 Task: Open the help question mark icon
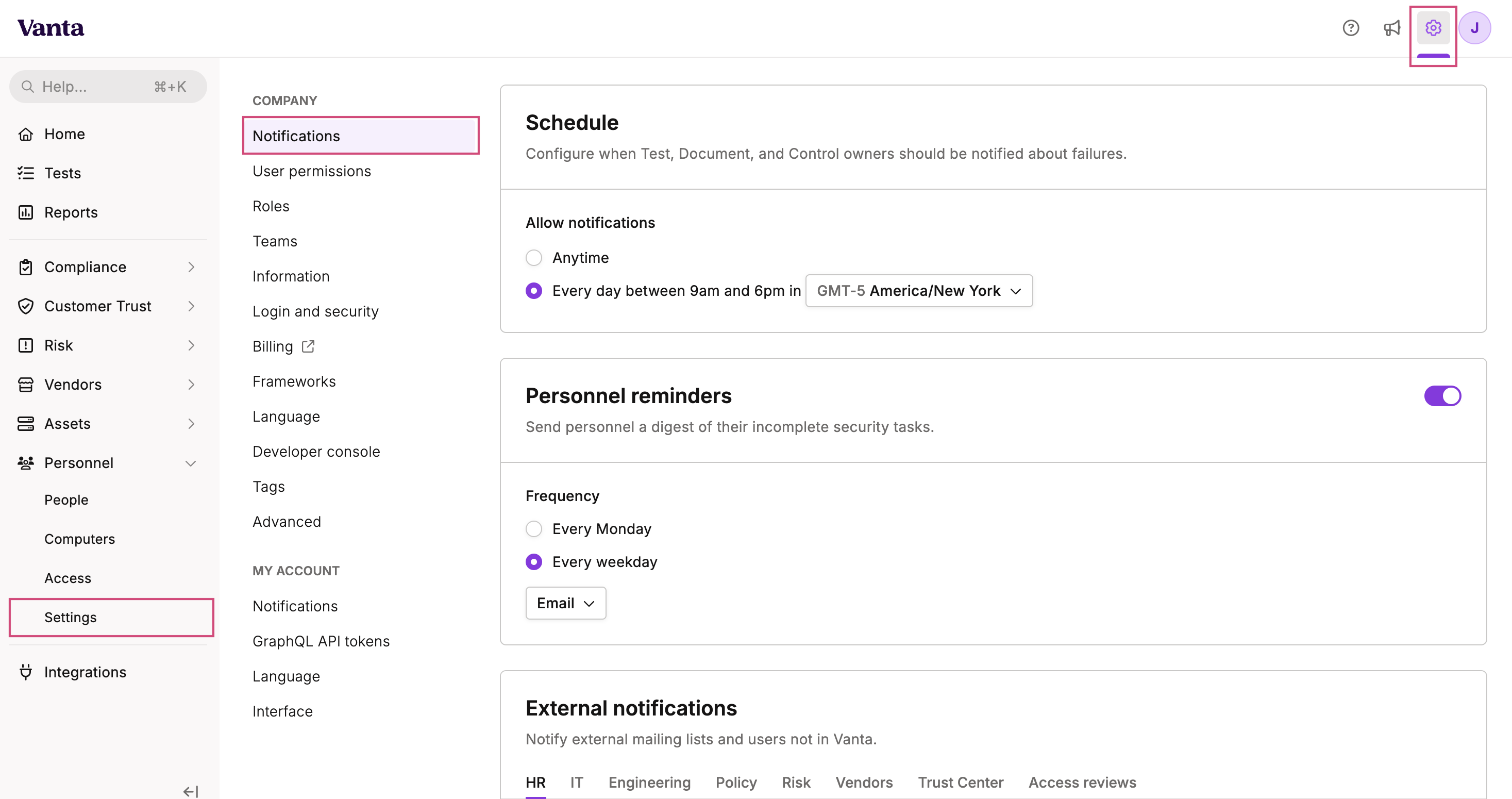point(1351,28)
